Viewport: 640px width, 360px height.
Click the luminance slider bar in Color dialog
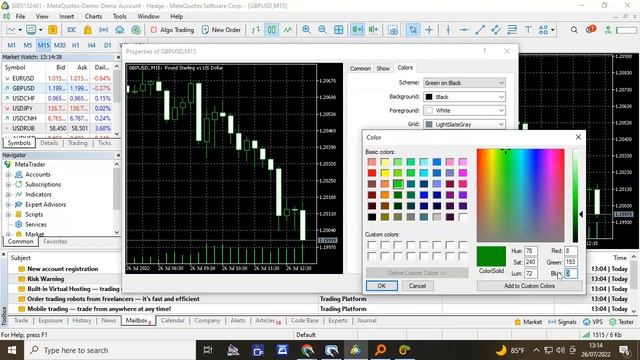click(x=575, y=196)
